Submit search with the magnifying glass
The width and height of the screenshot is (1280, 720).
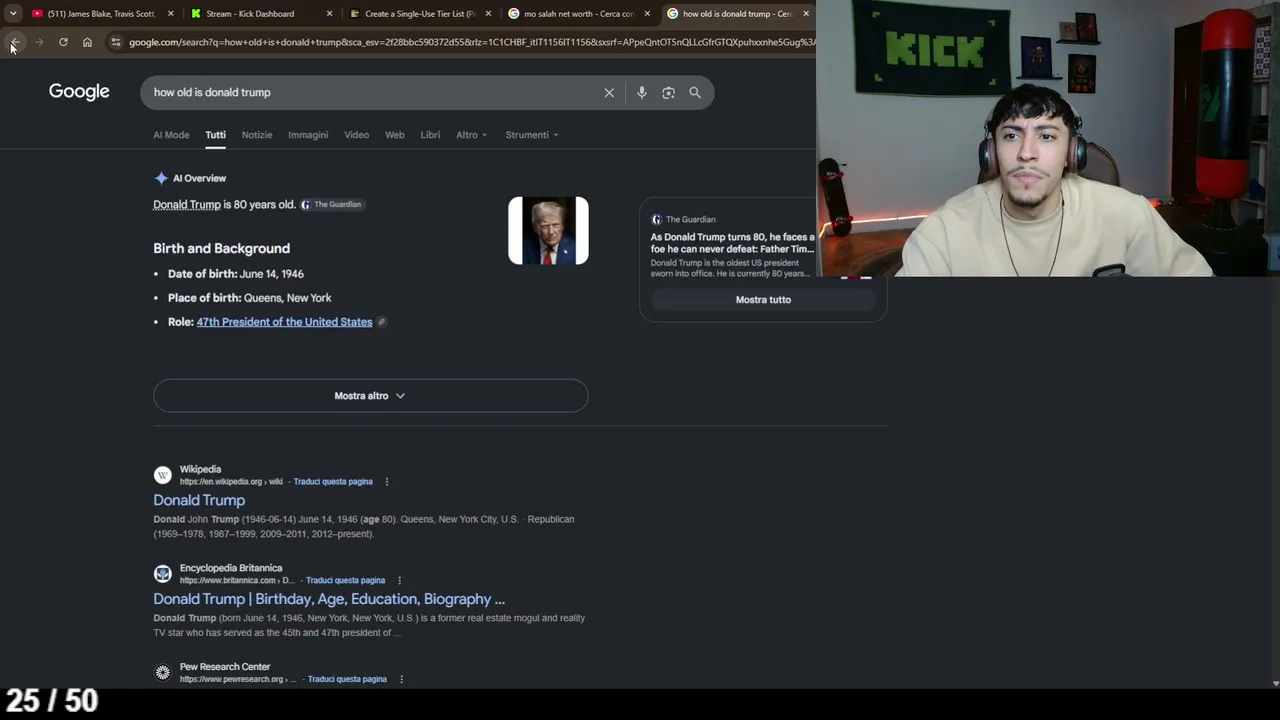coord(695,92)
